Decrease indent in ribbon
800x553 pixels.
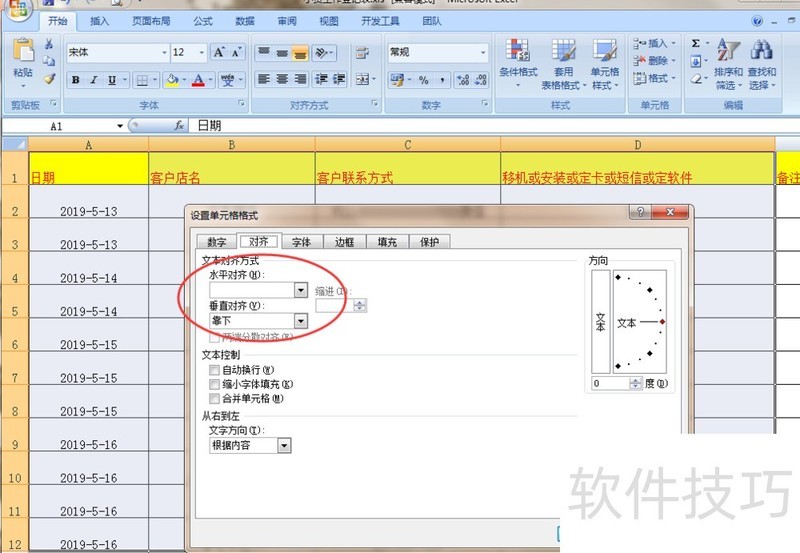321,79
